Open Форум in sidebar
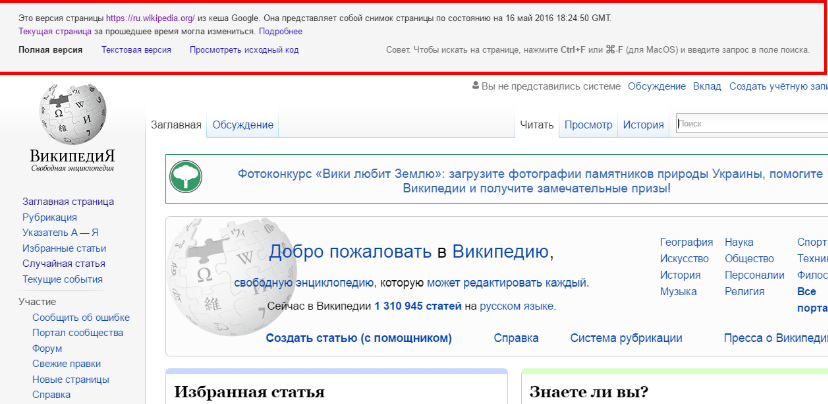Screen dimensions: 828x404 tap(47, 349)
